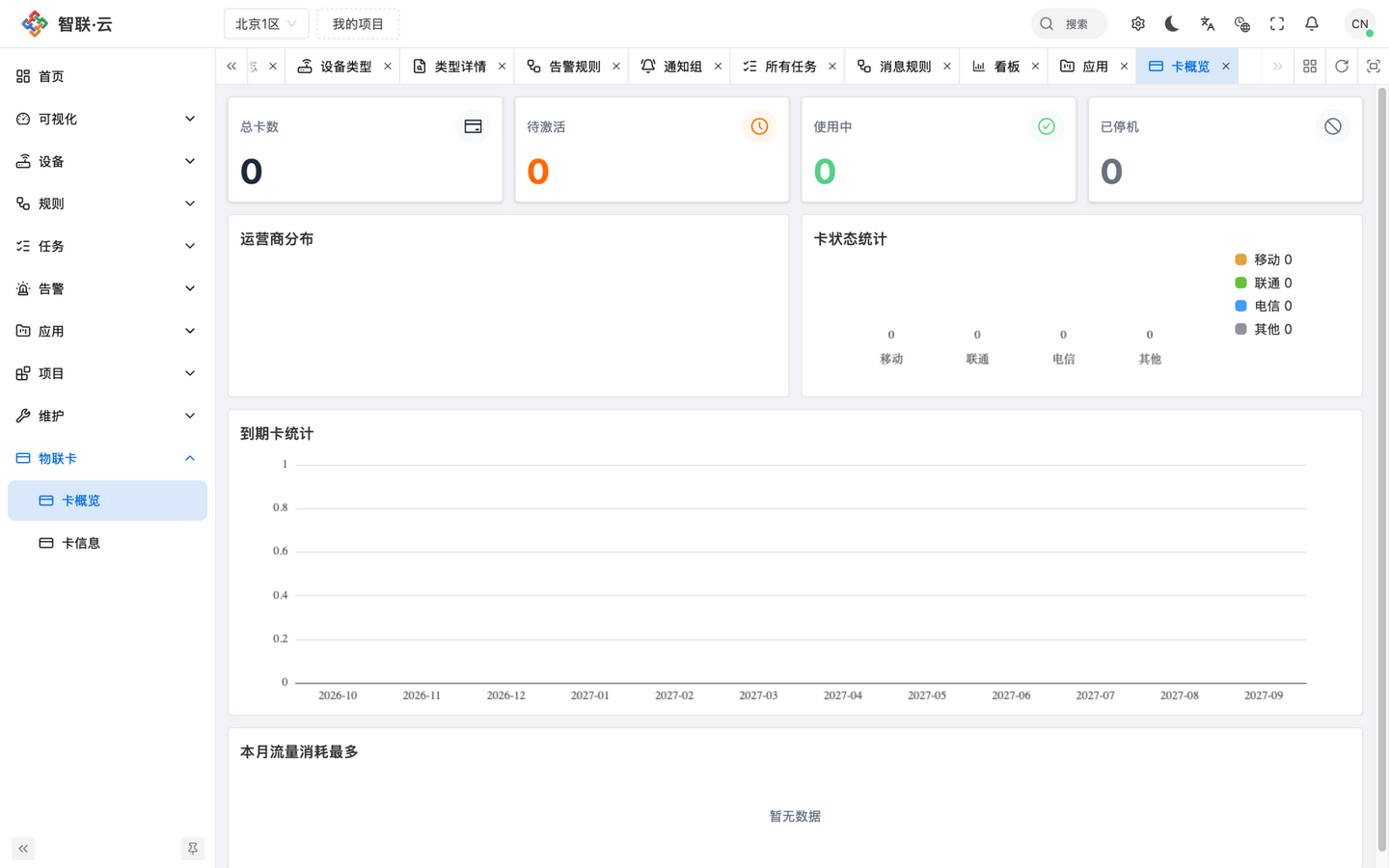Click the vertical page scrollbar
The height and width of the screenshot is (868, 1389).
coord(1382,469)
